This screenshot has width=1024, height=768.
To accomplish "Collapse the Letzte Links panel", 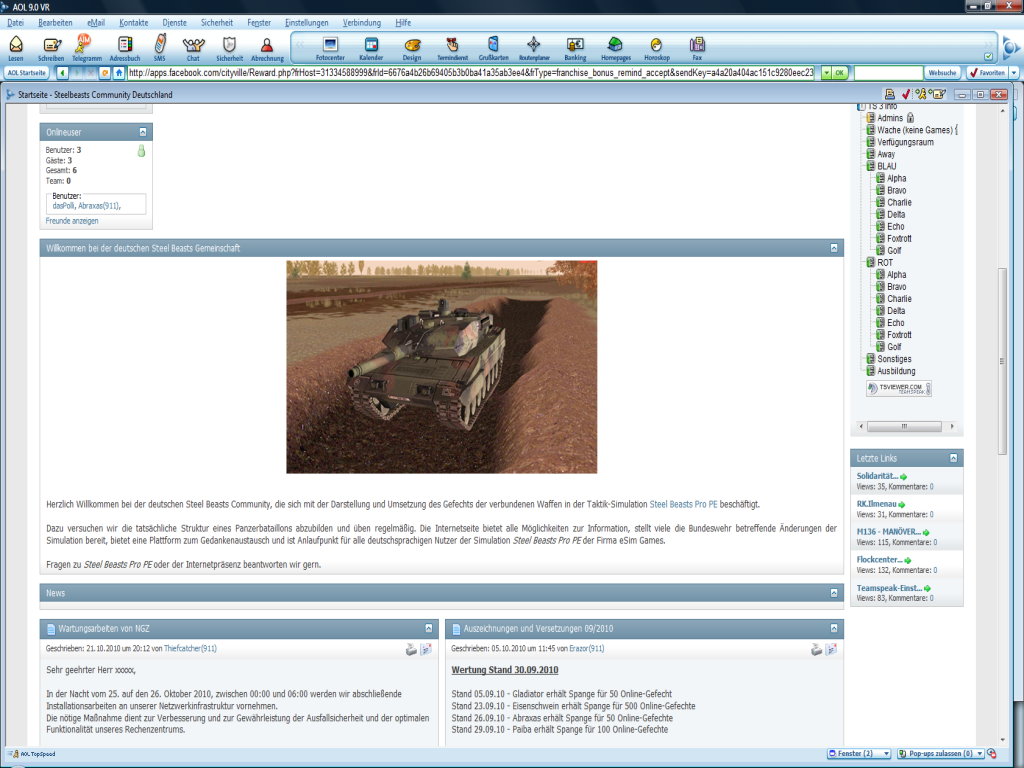I will (x=954, y=458).
